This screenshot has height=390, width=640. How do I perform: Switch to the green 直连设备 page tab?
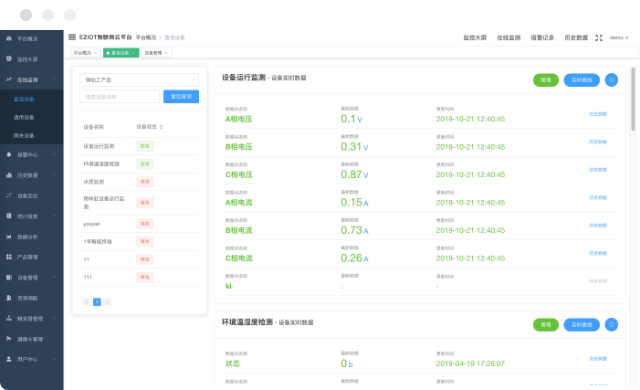121,53
